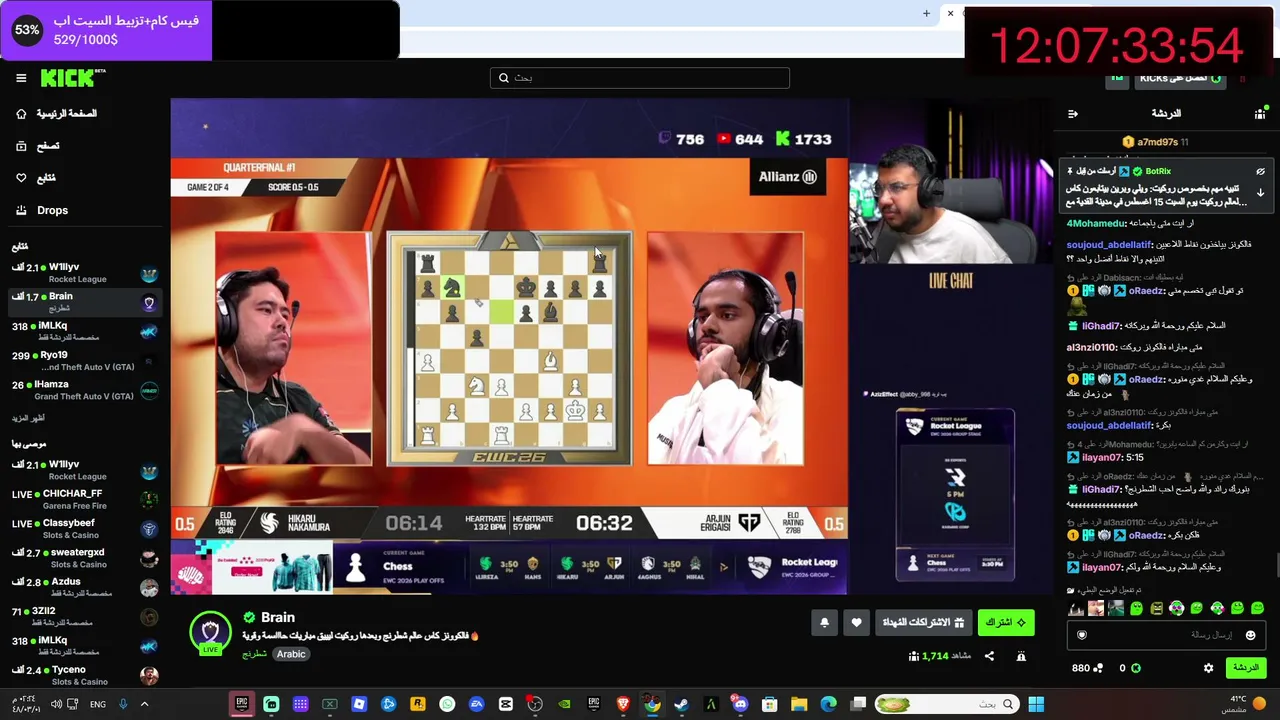This screenshot has width=1280, height=720.
Task: Open the home page in the sidebar
Action: (x=56, y=114)
